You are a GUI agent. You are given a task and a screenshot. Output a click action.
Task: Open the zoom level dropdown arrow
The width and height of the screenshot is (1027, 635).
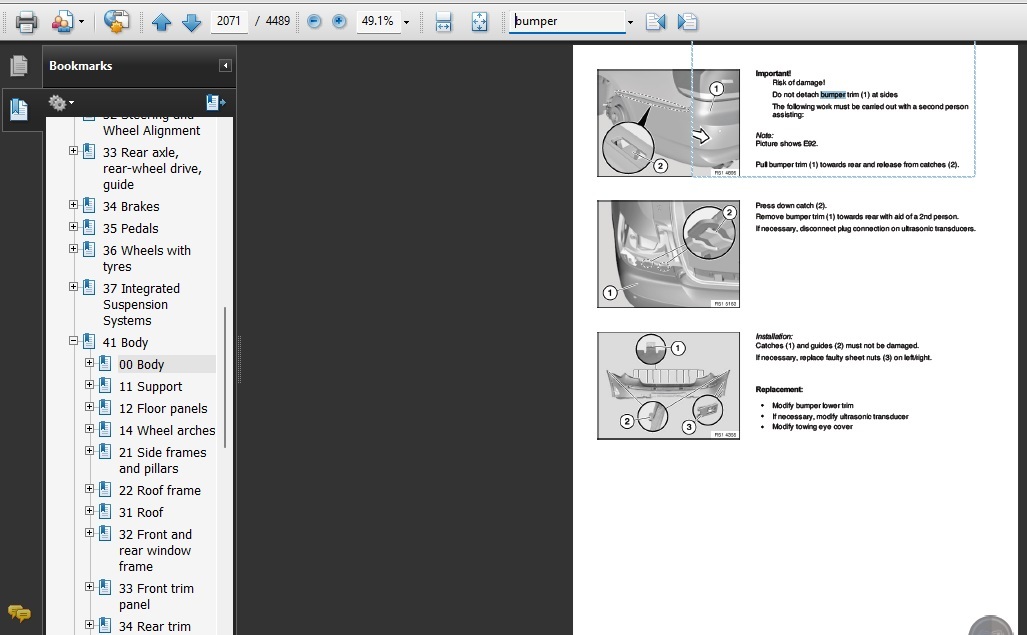pyautogui.click(x=406, y=22)
